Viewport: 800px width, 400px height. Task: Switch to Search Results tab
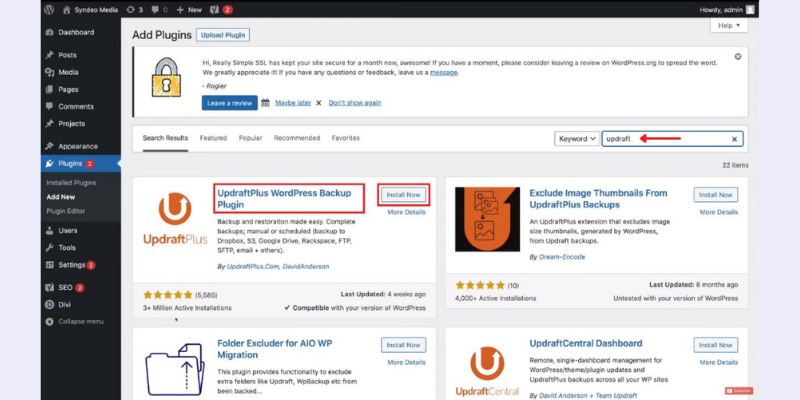point(165,138)
